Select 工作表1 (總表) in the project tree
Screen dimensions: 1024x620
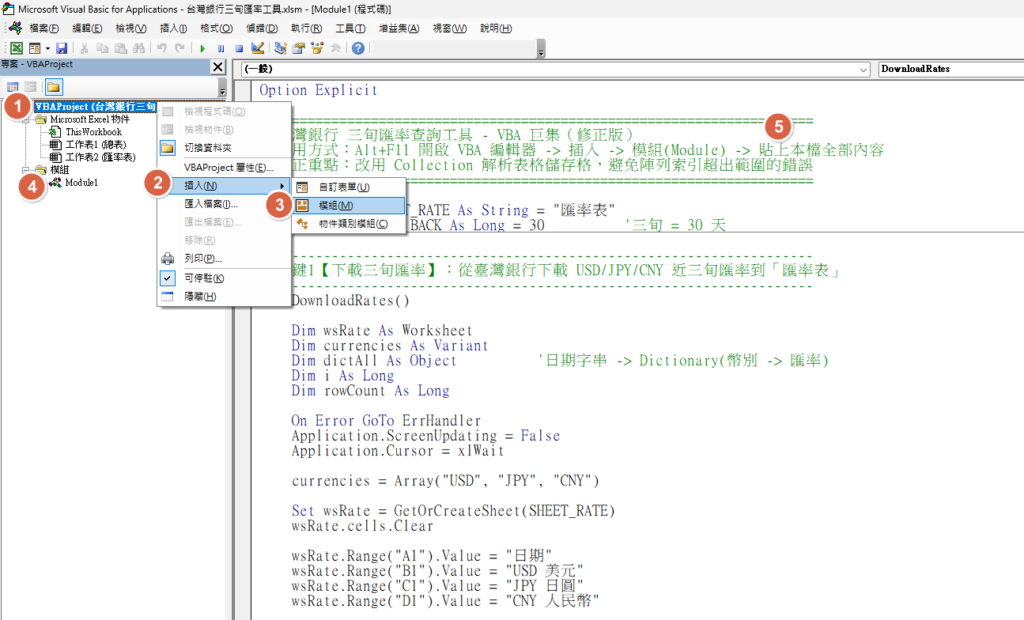[x=96, y=144]
